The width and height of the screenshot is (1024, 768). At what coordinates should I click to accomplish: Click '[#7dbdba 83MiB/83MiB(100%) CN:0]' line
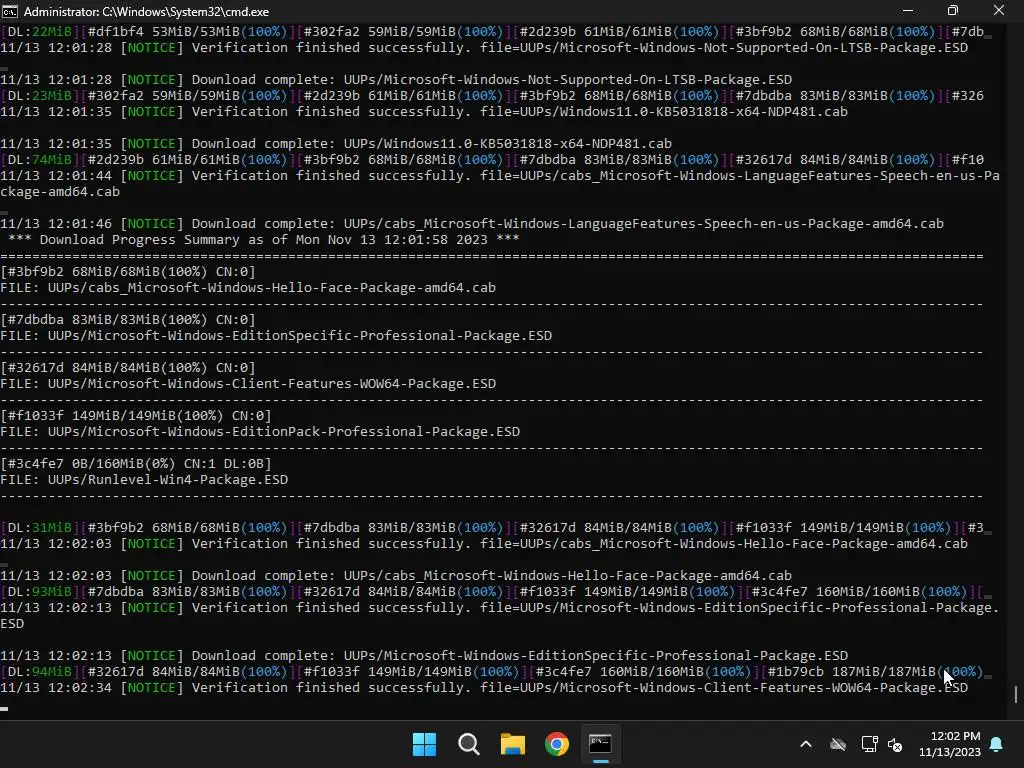128,320
